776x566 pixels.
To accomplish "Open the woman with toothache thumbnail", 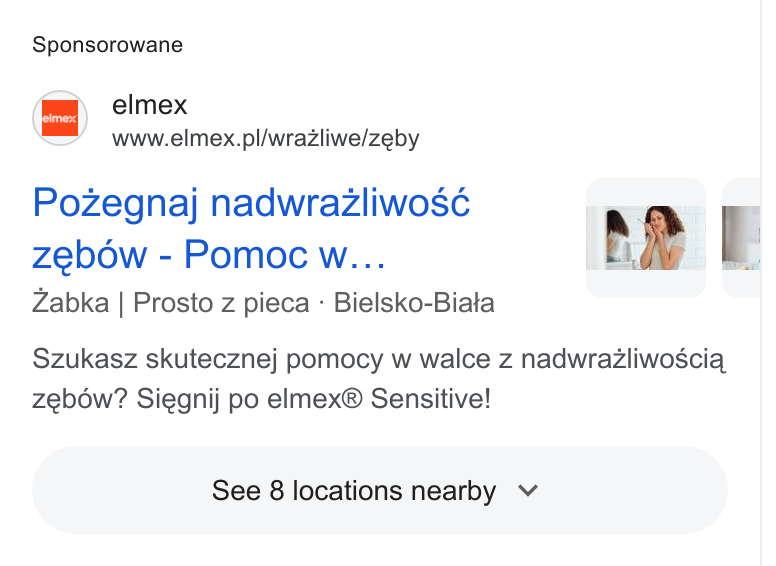I will [646, 238].
